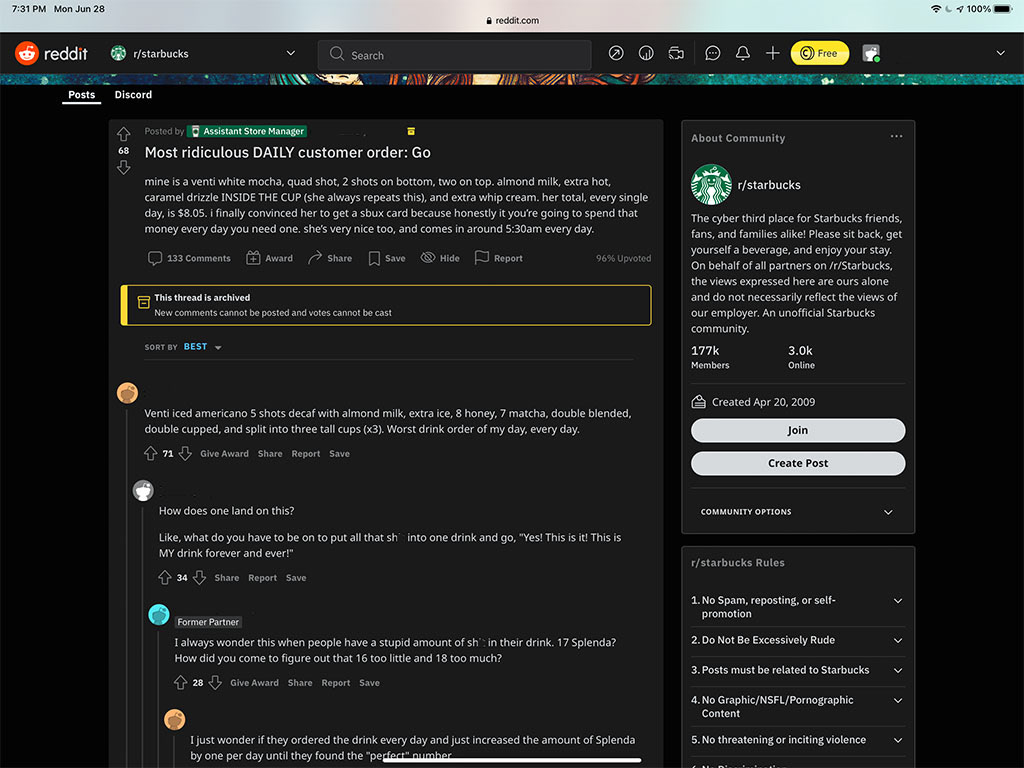Collapse the 71-point comment thread line
The image size is (1024, 768).
pos(127,588)
